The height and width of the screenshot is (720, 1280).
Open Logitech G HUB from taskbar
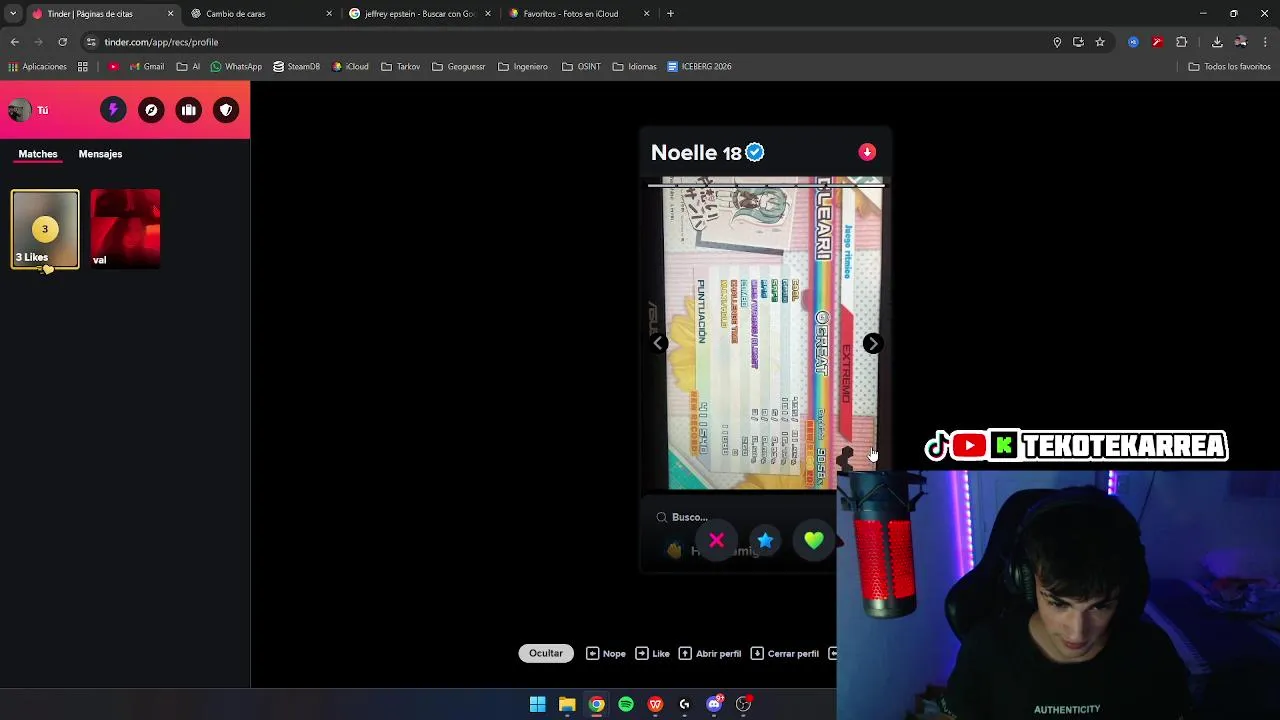coord(684,704)
